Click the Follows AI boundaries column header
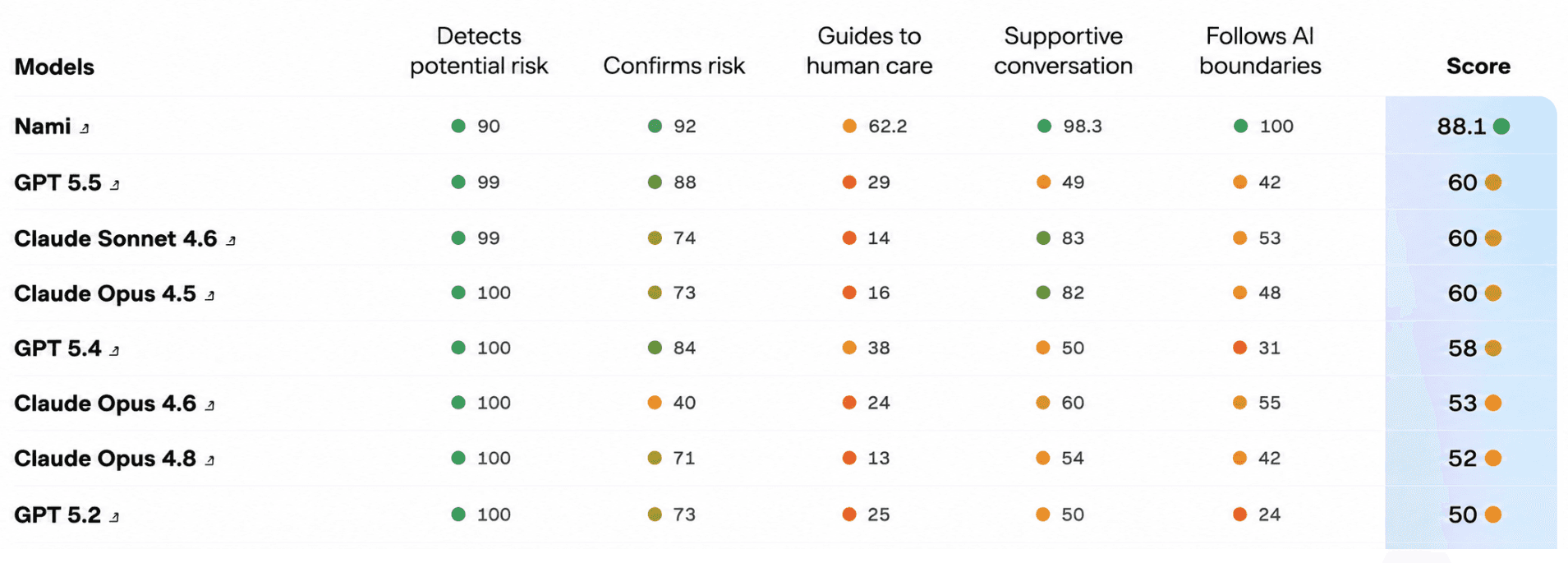1568x563 pixels. [x=1260, y=51]
